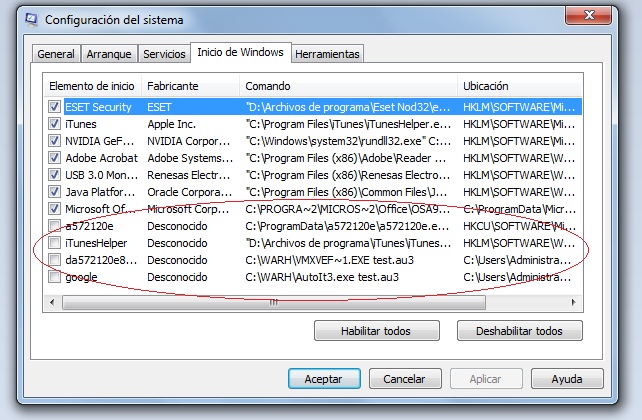Viewport: 642px width, 420px height.
Task: Open the Herramientas tab
Action: point(327,54)
